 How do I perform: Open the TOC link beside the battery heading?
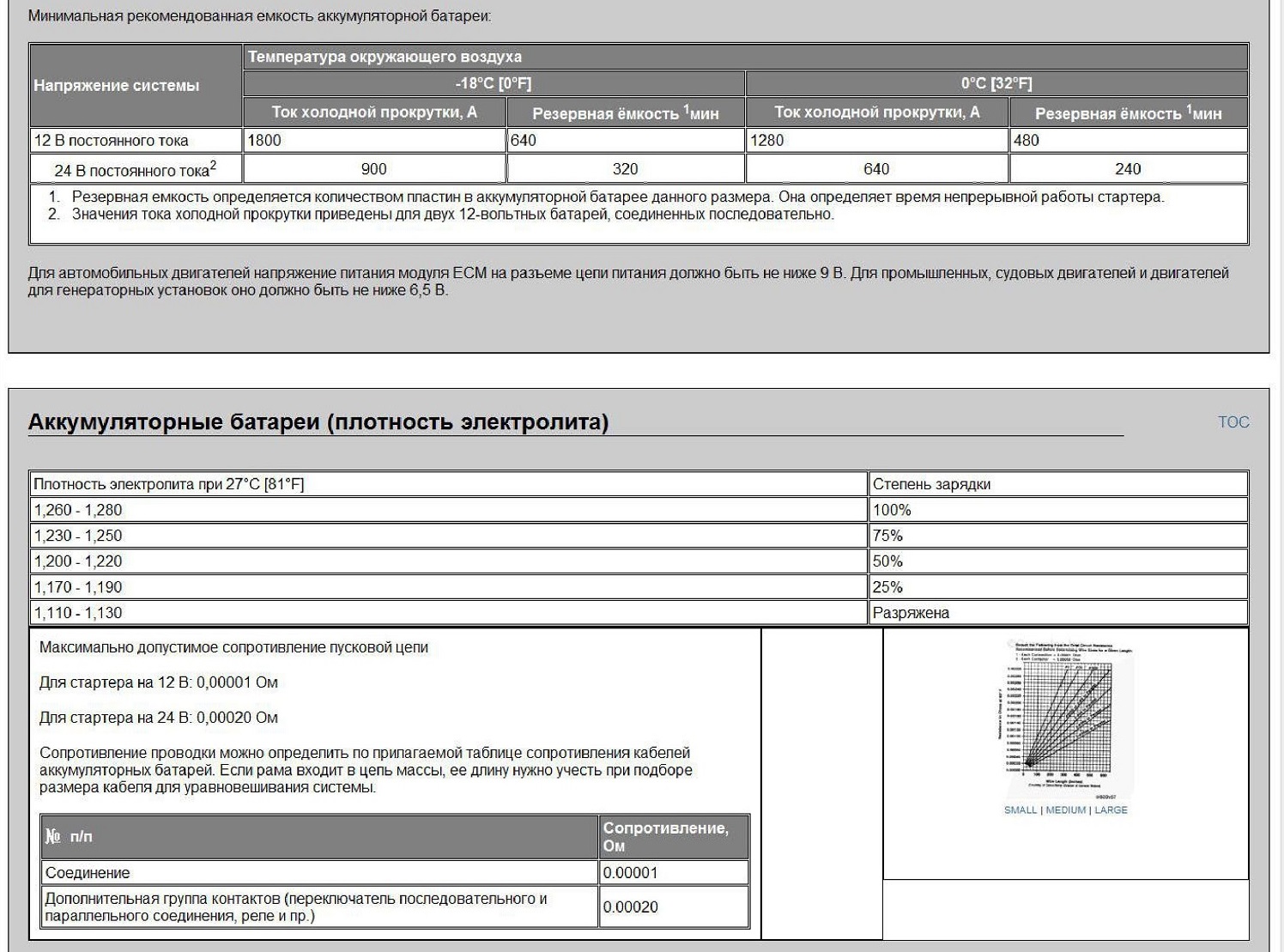1233,421
